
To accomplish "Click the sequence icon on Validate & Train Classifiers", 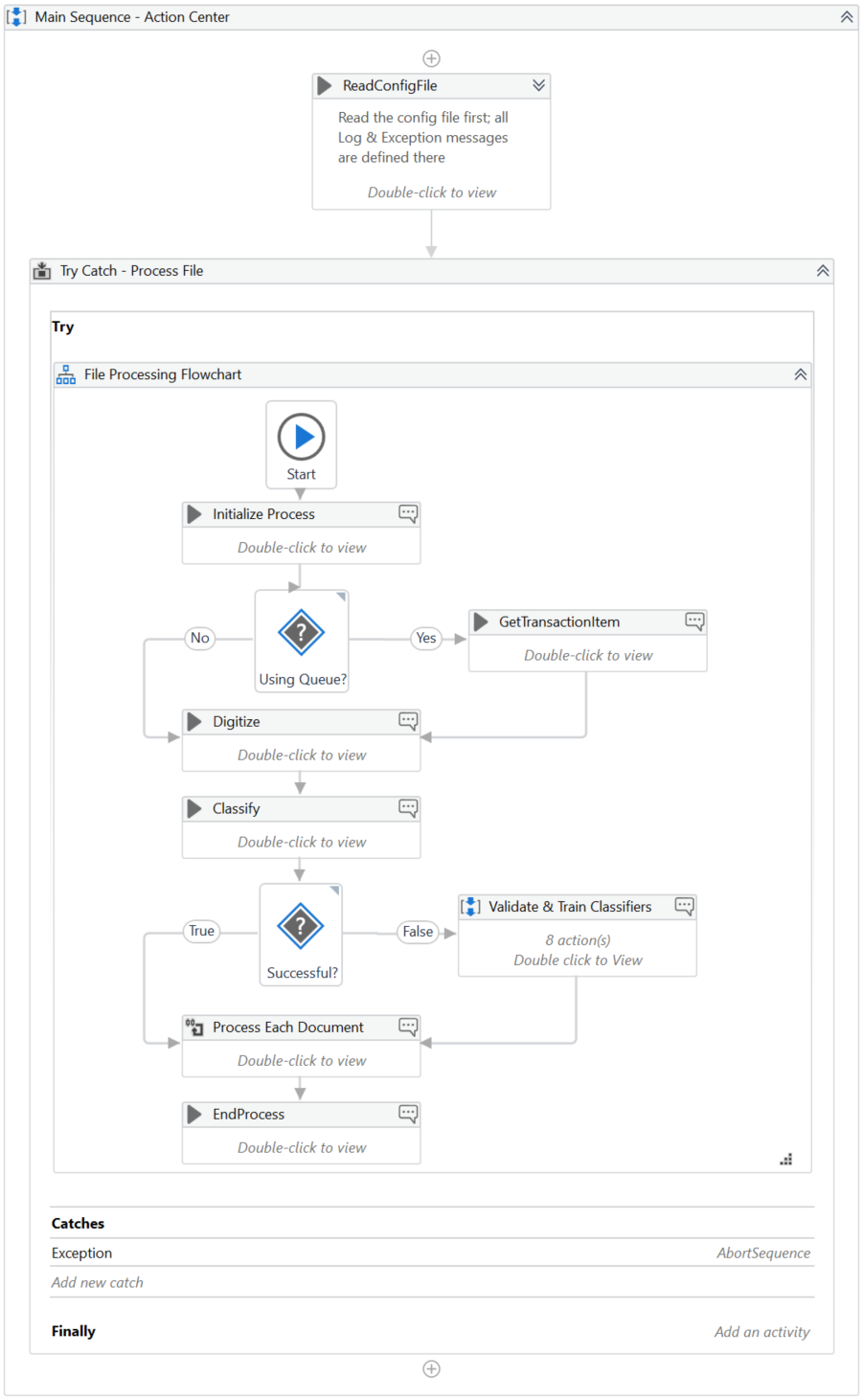I will [470, 906].
